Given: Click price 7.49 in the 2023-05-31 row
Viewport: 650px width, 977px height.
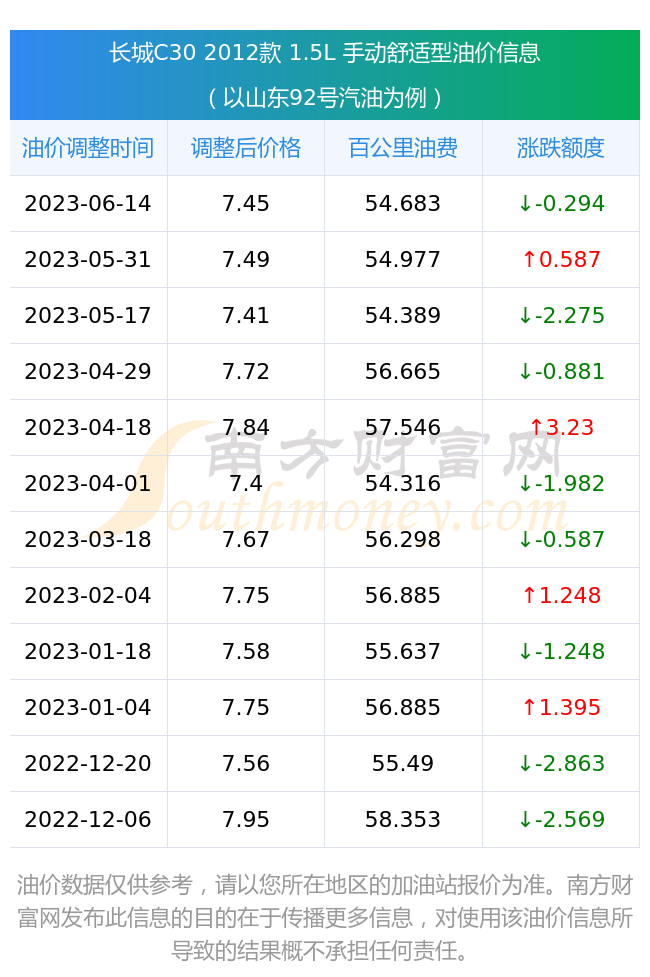Looking at the screenshot, I should 246,260.
